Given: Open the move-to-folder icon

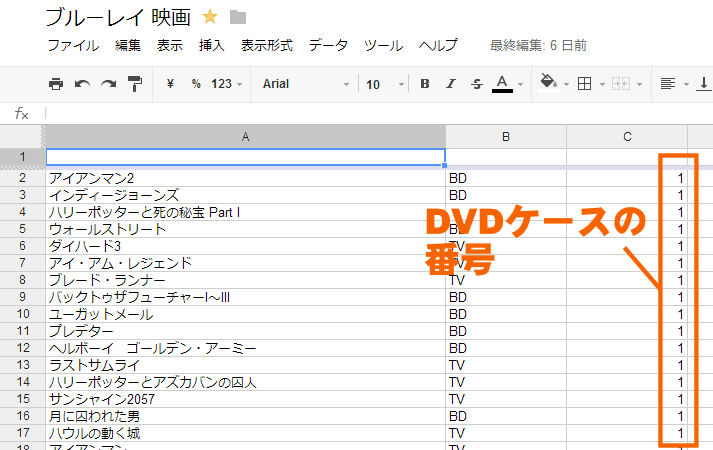Looking at the screenshot, I should pos(238,17).
